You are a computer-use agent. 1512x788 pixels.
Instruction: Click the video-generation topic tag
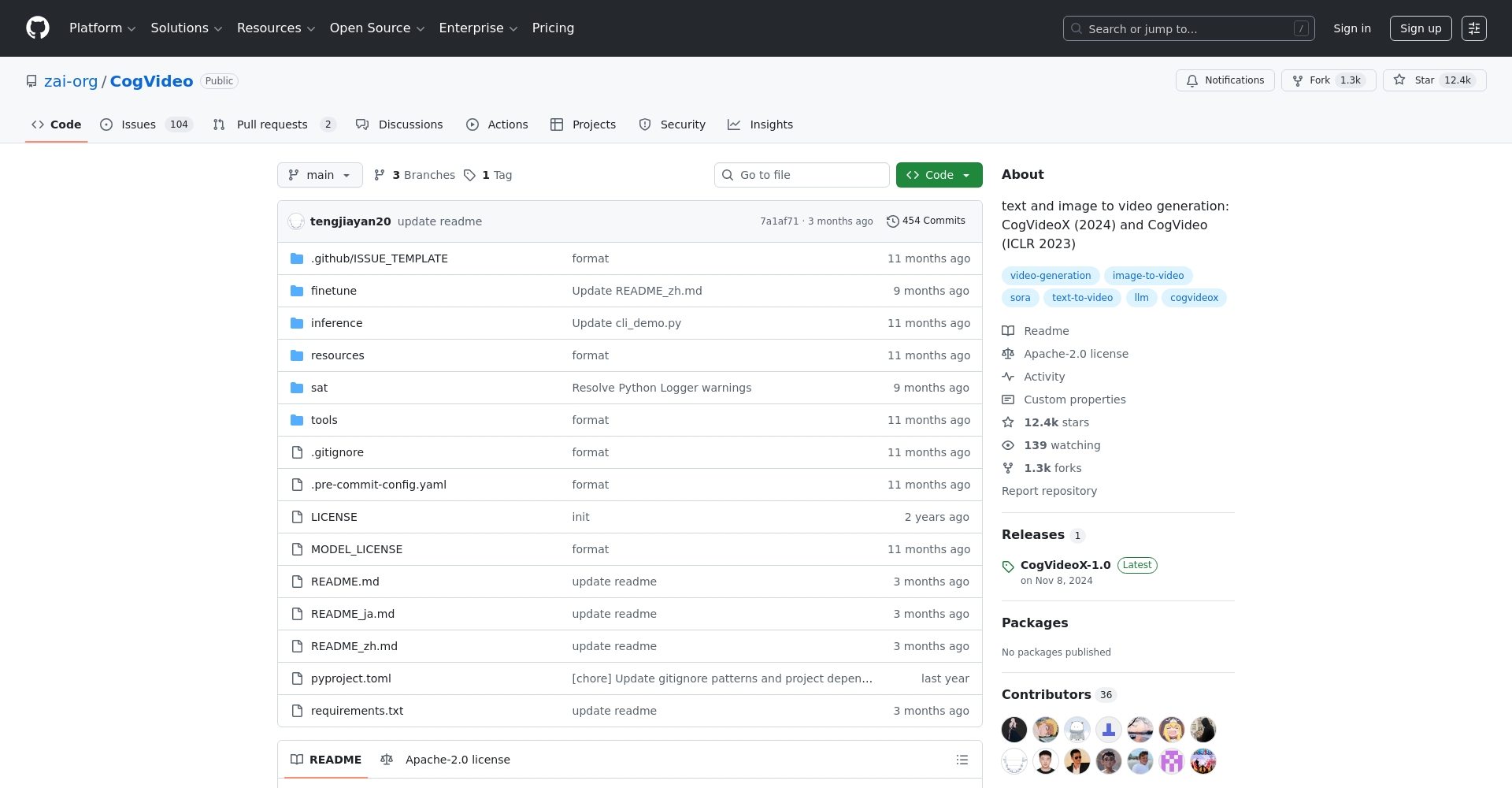1050,276
